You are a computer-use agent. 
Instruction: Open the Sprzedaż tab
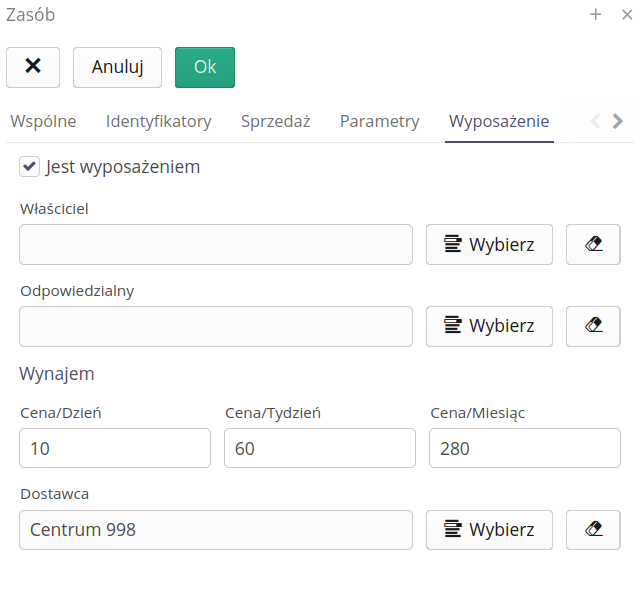click(x=275, y=122)
